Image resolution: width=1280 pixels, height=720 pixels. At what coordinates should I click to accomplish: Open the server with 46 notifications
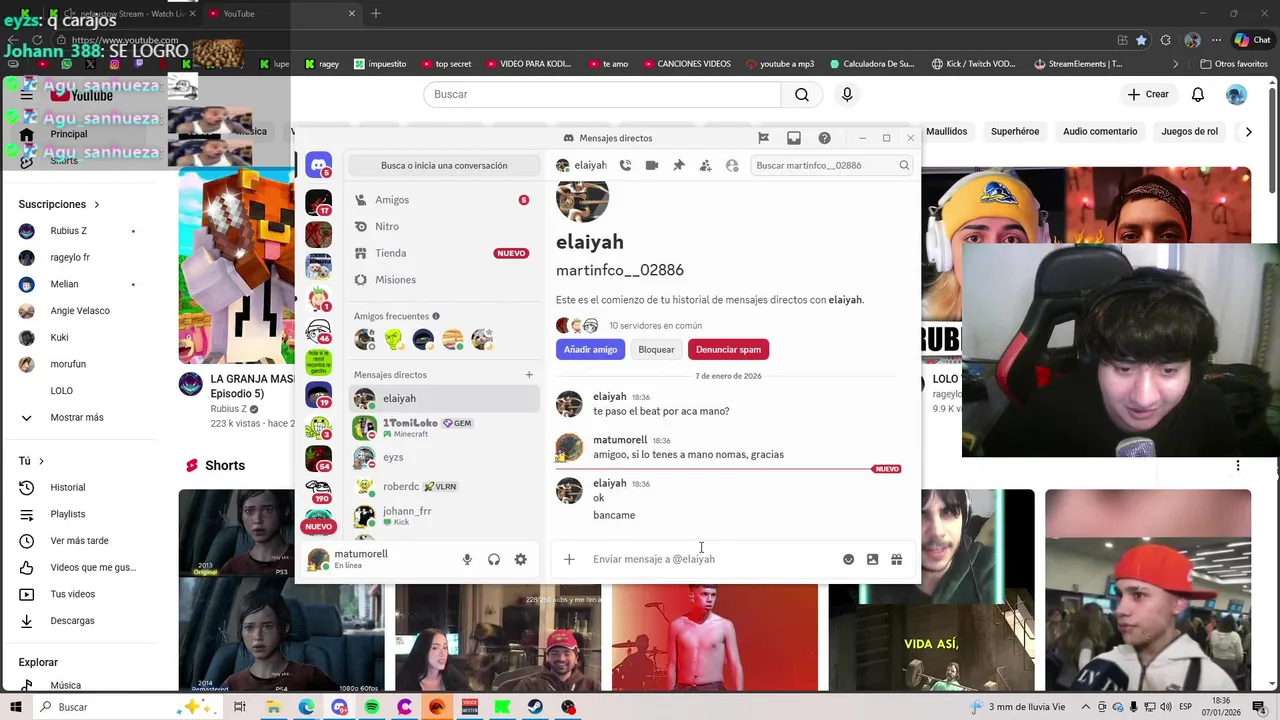[318, 330]
